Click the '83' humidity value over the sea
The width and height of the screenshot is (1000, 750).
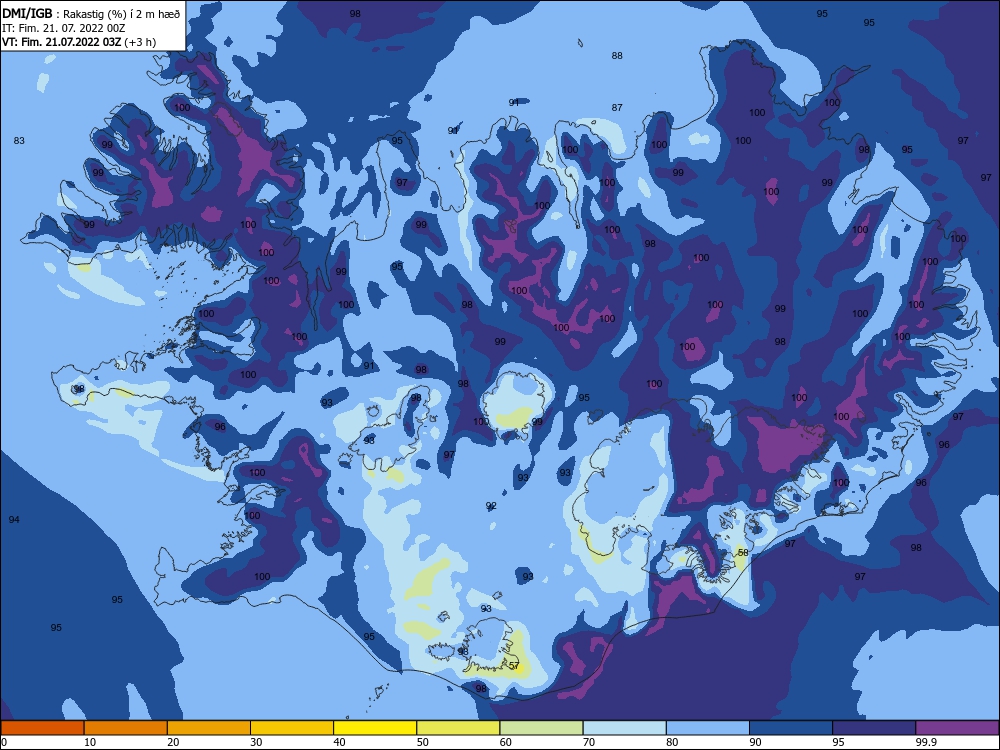click(x=19, y=140)
